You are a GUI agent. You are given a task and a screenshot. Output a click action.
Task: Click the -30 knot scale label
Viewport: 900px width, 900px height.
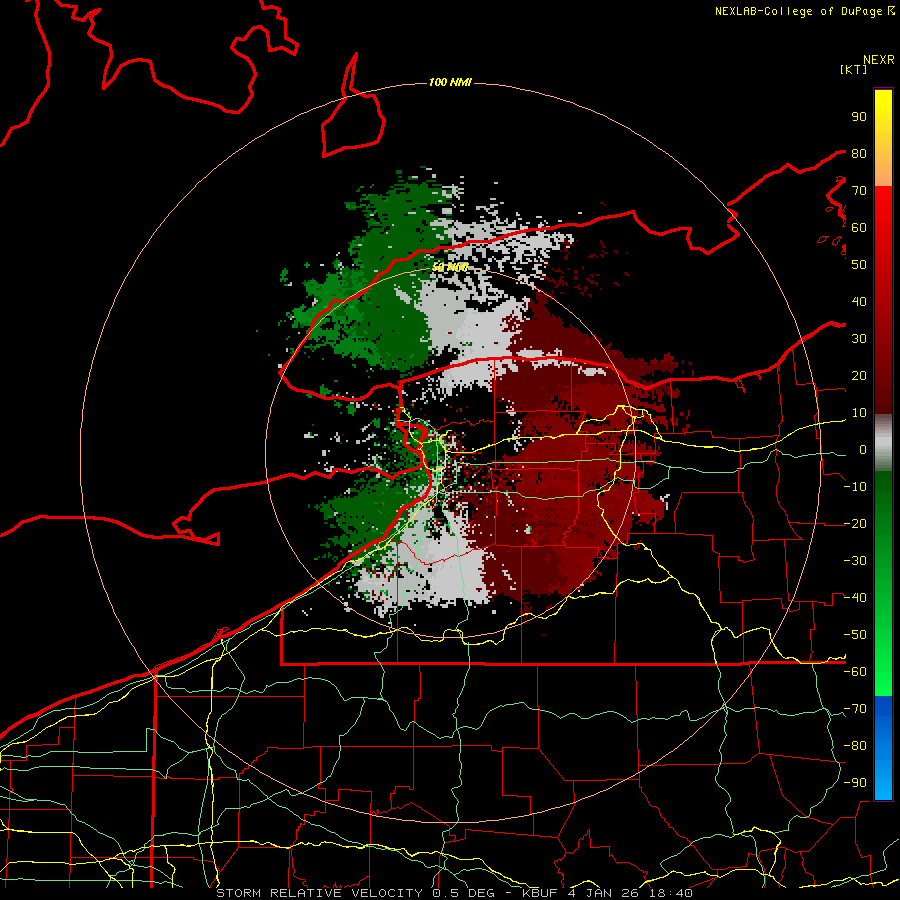tap(855, 561)
